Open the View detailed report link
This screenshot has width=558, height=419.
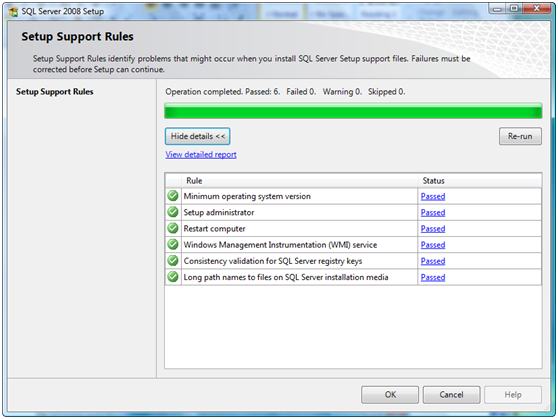click(201, 154)
